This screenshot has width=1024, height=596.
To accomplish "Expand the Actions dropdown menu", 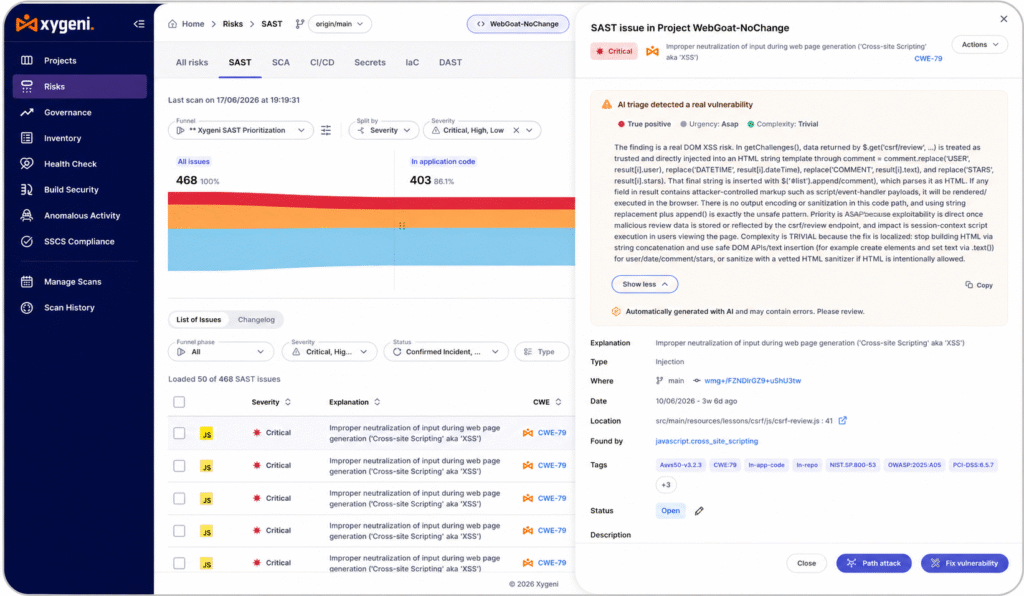I will 980,45.
